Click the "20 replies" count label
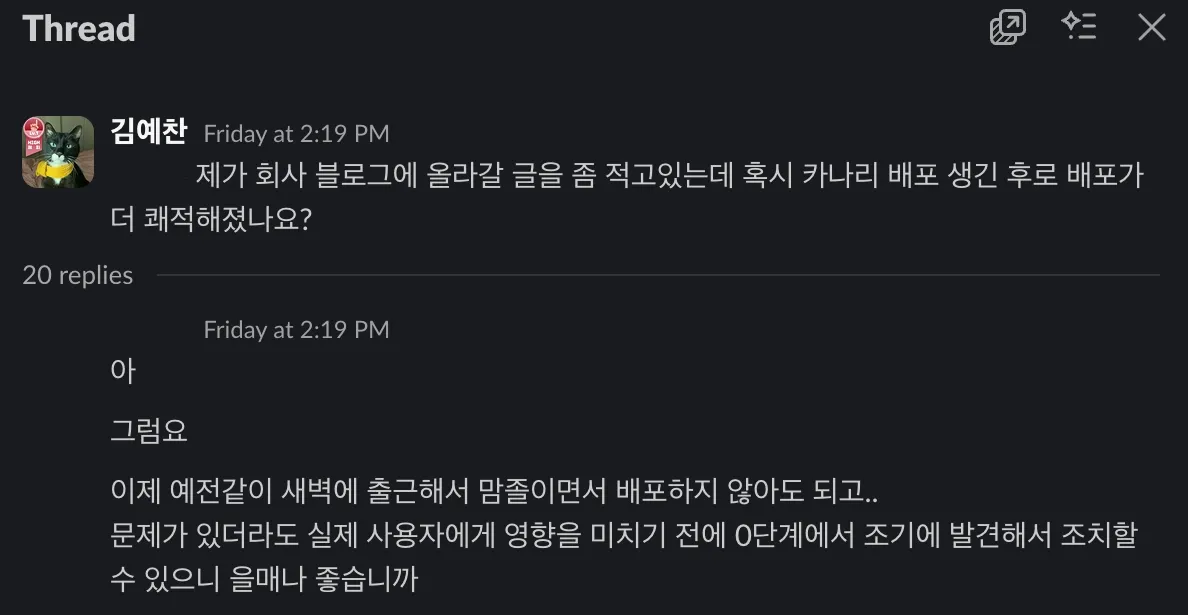The image size is (1188, 615). (78, 275)
